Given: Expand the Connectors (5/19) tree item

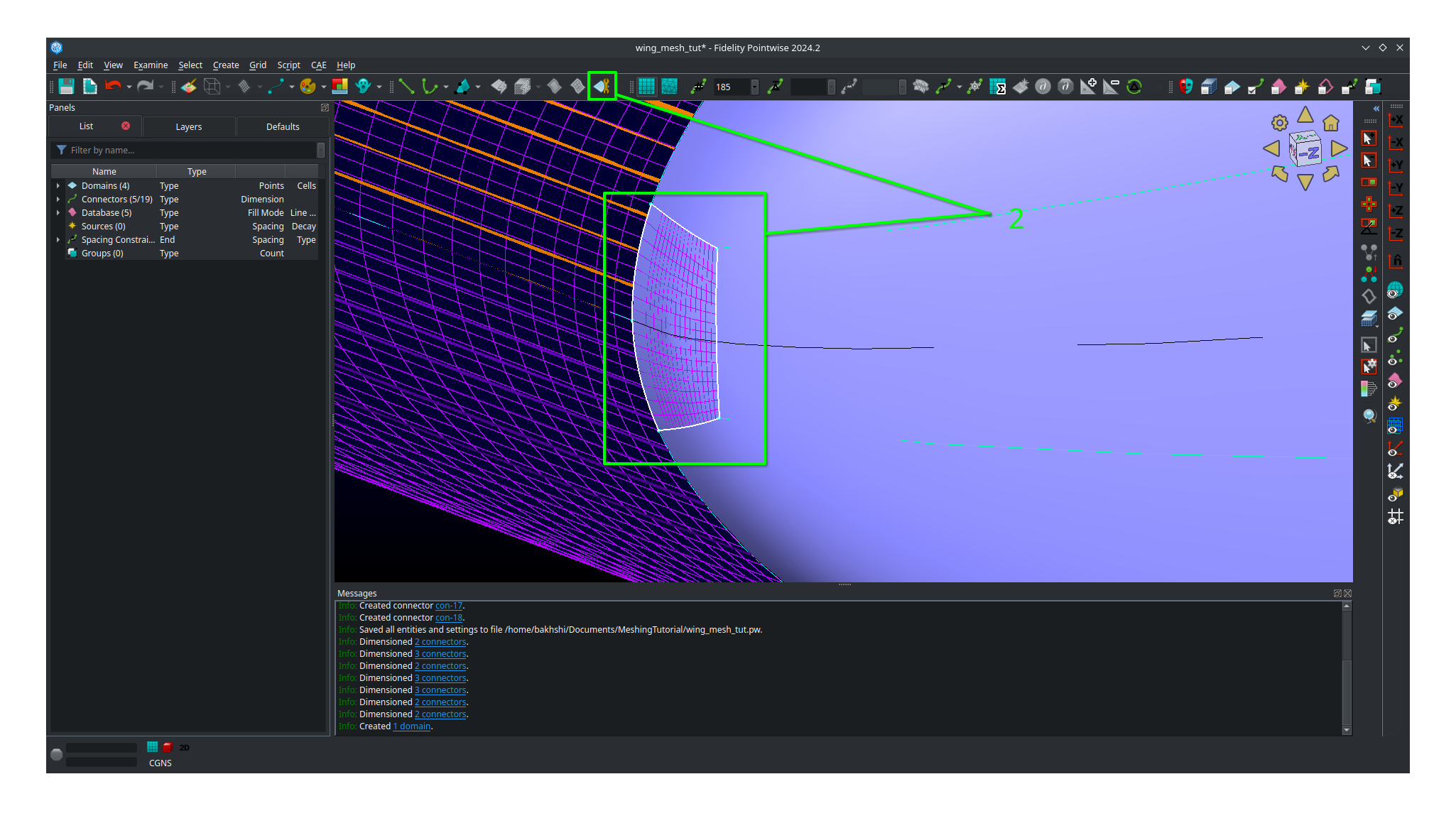Looking at the screenshot, I should point(58,199).
